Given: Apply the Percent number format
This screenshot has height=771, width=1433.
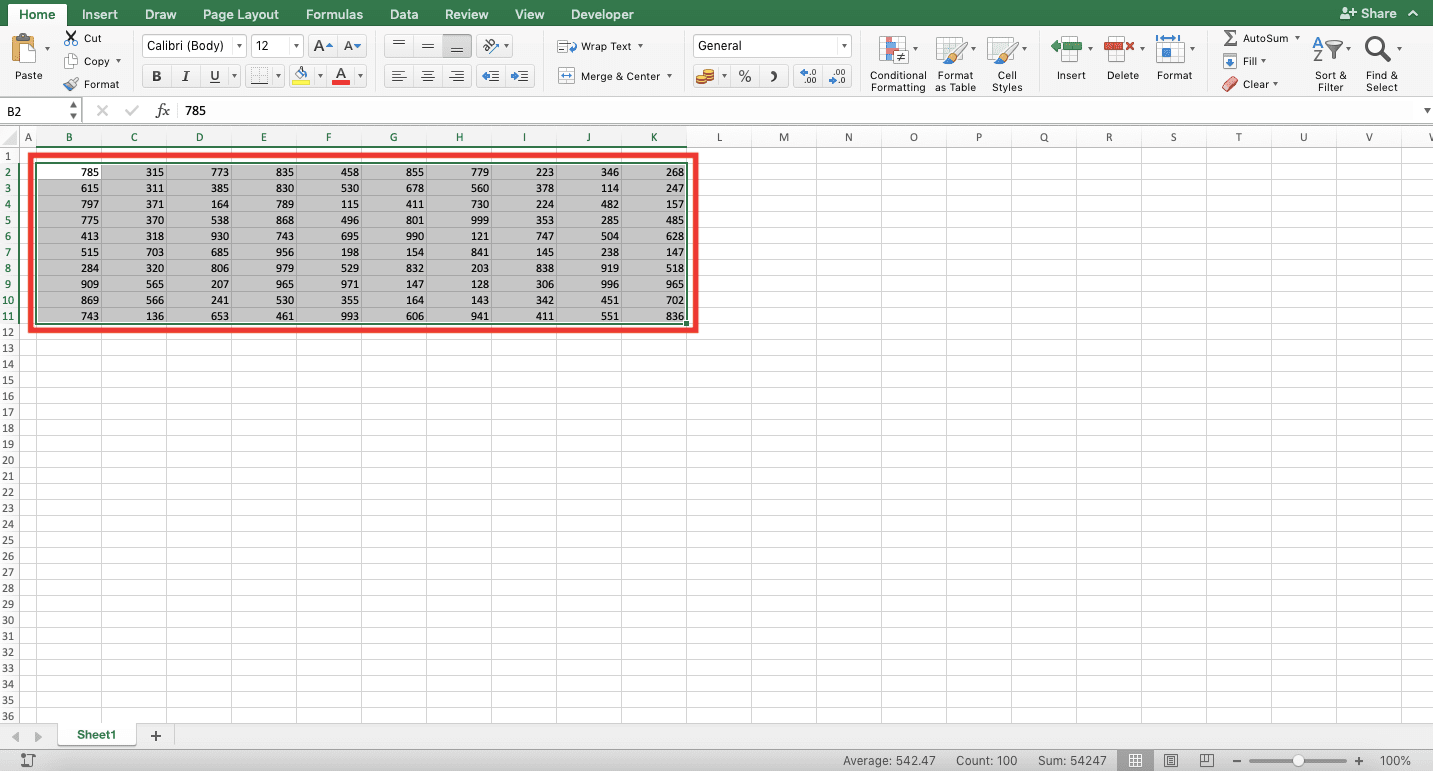Looking at the screenshot, I should 744,75.
